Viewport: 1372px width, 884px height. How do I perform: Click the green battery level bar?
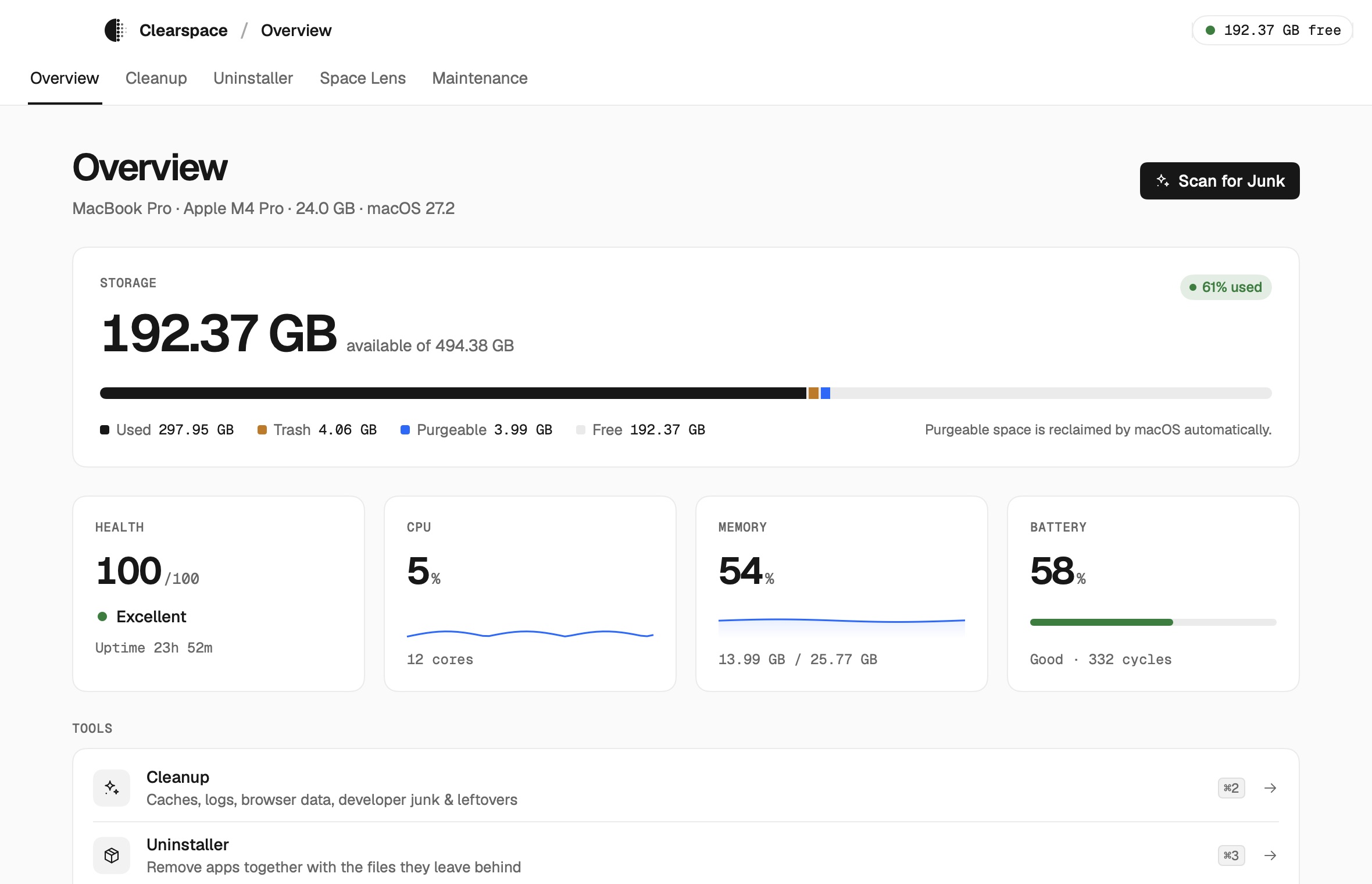1101,622
